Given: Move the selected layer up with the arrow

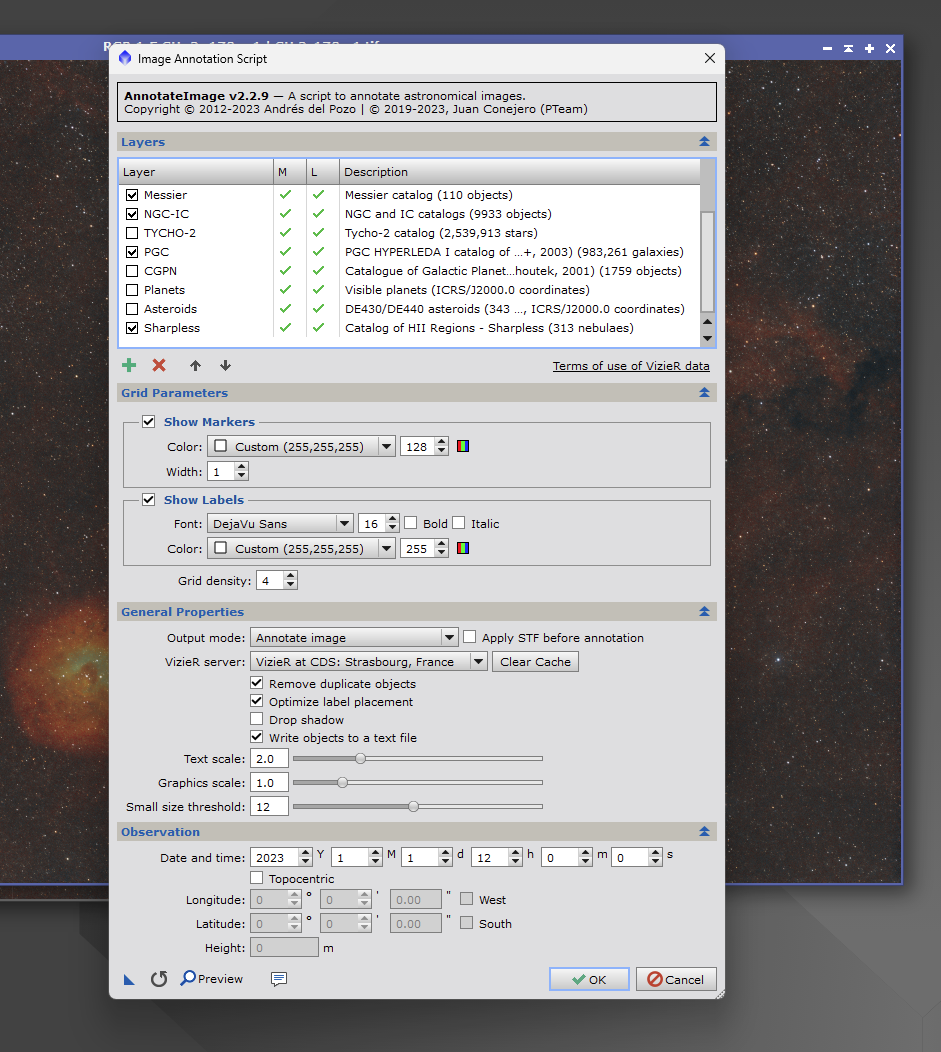Looking at the screenshot, I should [x=195, y=365].
